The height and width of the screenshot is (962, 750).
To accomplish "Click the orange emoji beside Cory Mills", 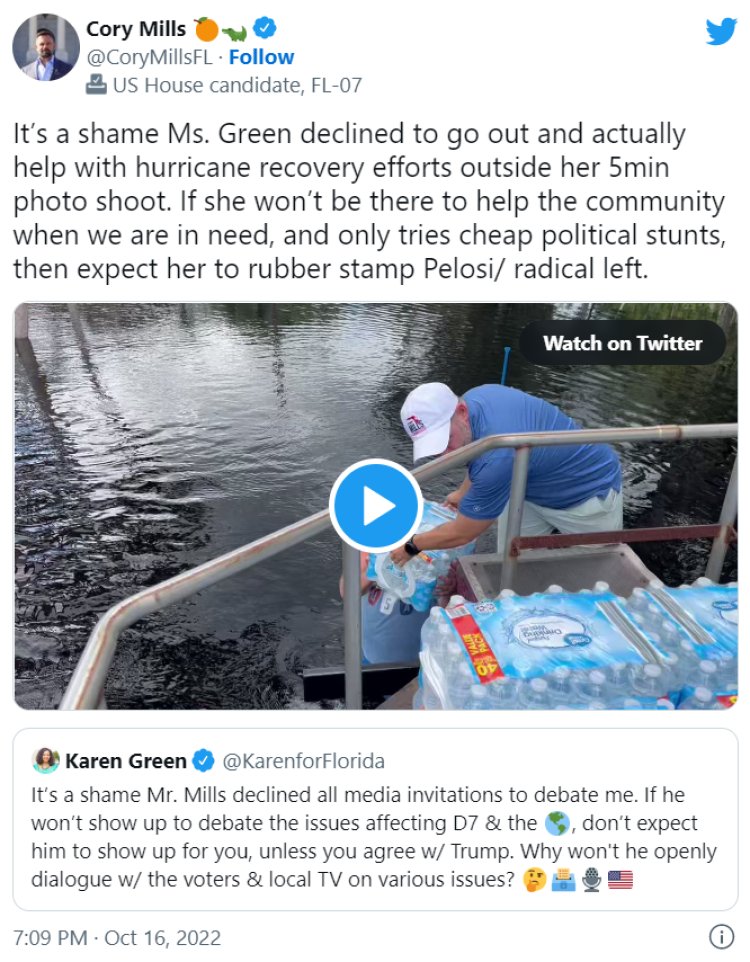I will pos(206,29).
